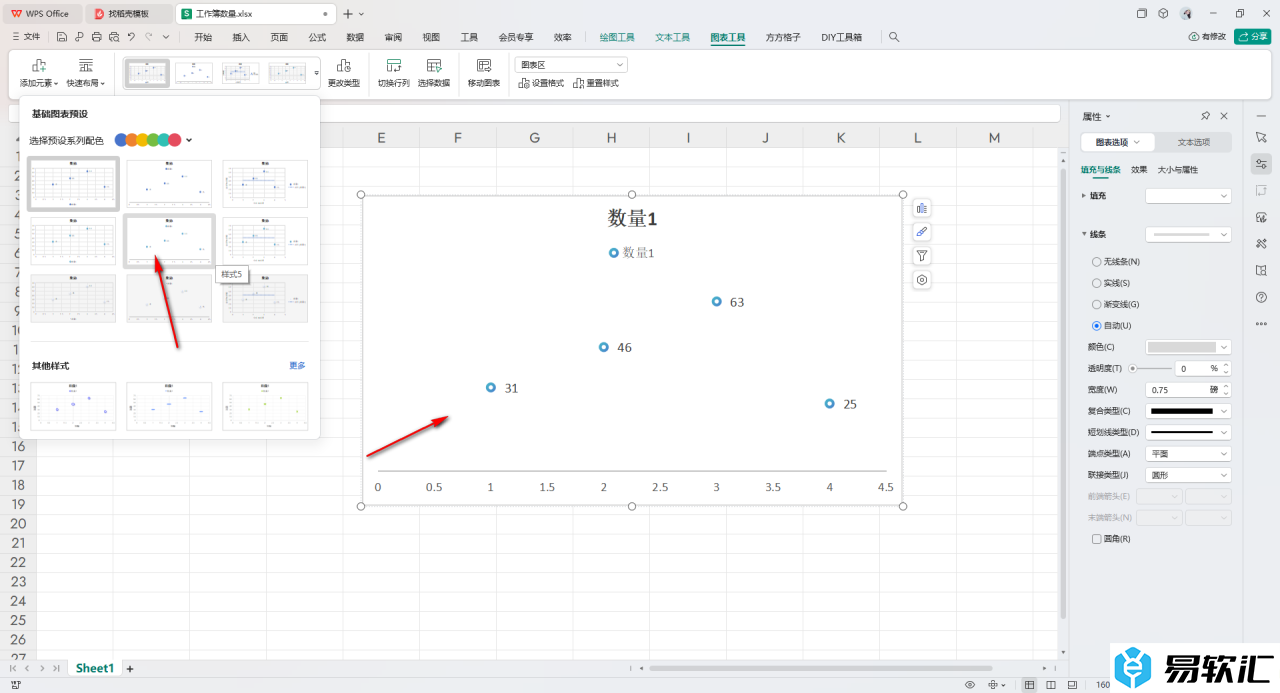
Task: Click the Sheet1 sheet tab
Action: [95, 668]
